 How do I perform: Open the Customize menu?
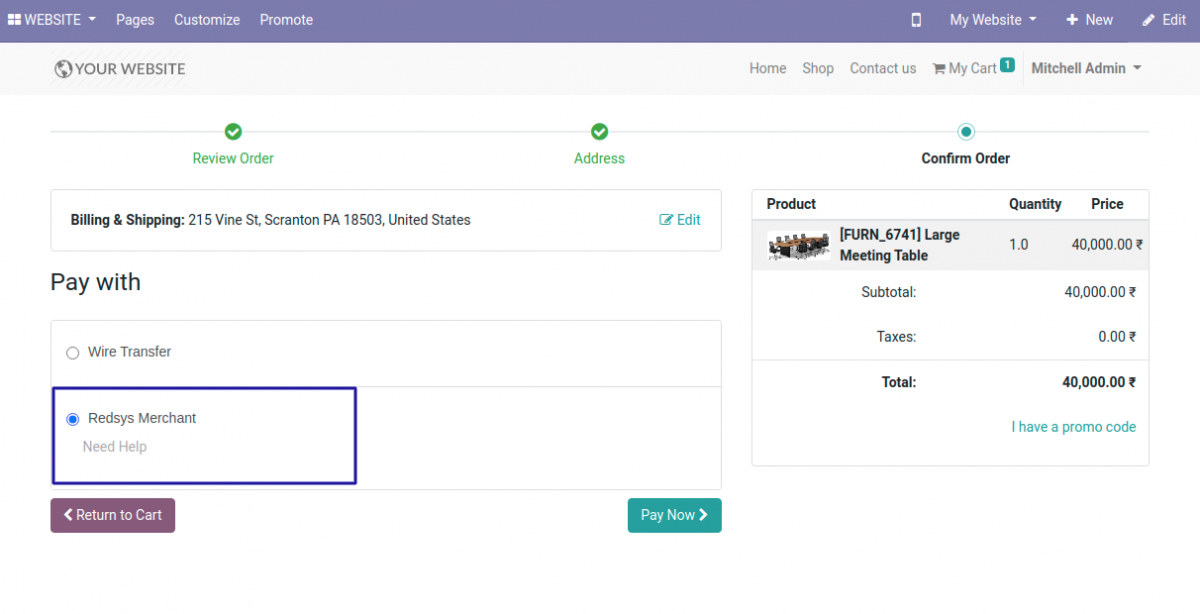[207, 19]
